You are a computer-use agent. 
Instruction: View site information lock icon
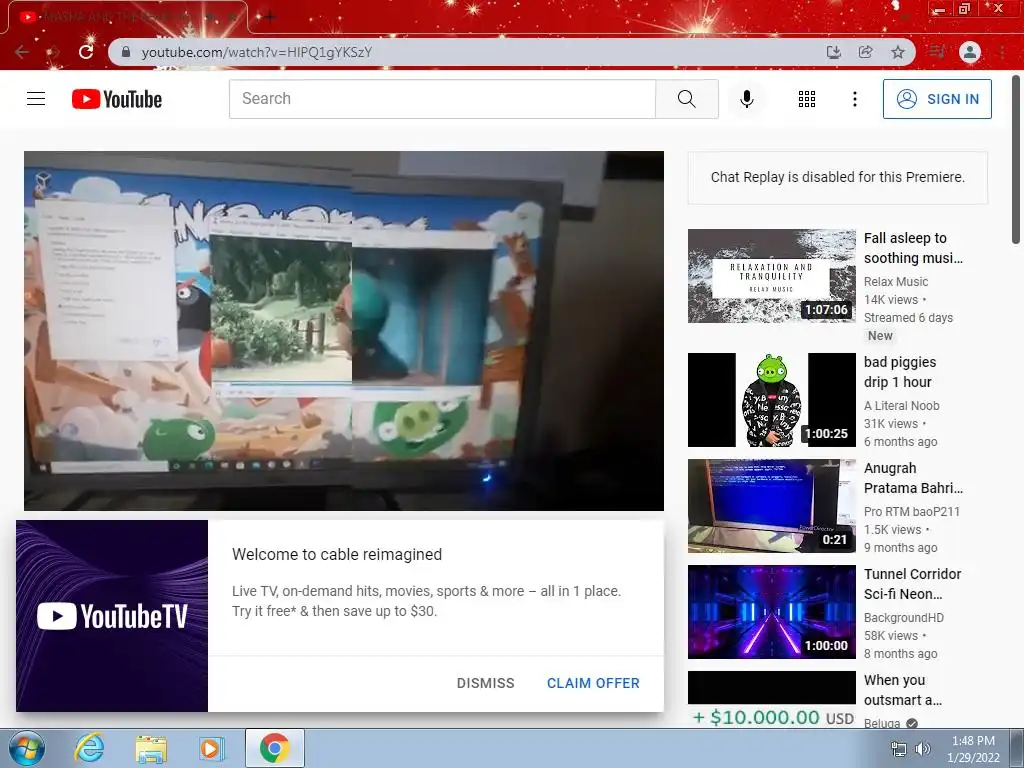[126, 52]
